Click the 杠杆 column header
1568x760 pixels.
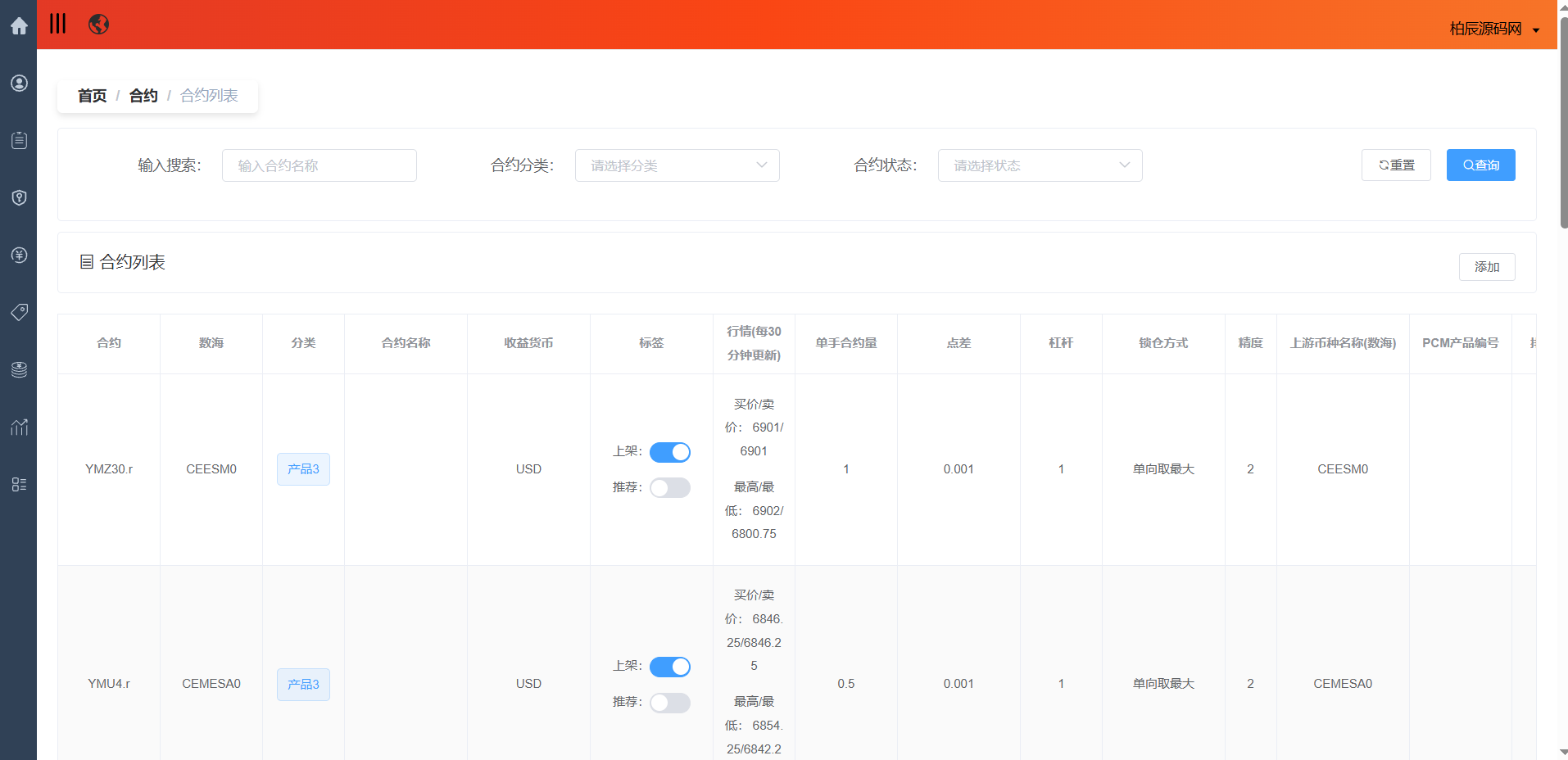click(1061, 343)
